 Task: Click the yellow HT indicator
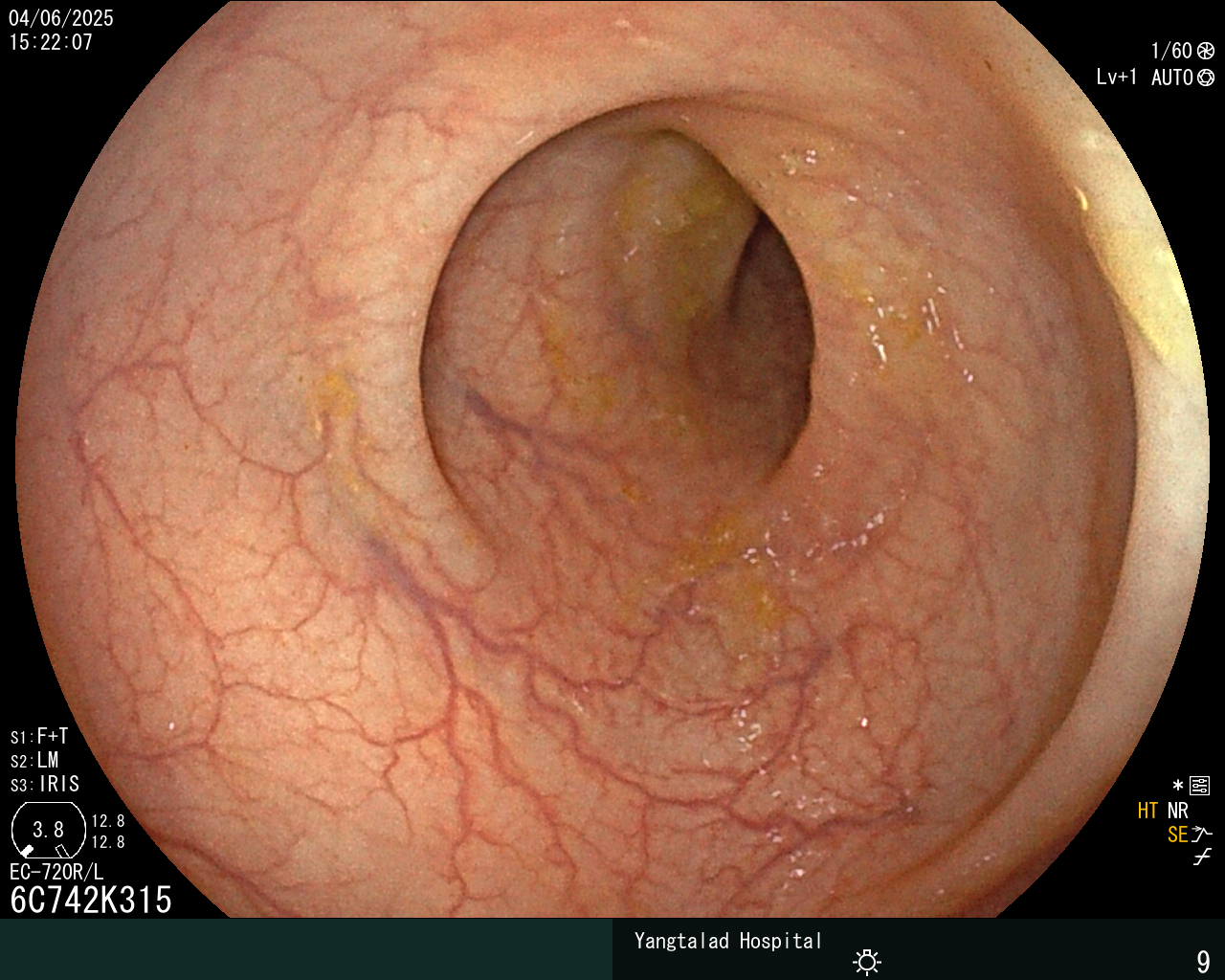point(1147,811)
